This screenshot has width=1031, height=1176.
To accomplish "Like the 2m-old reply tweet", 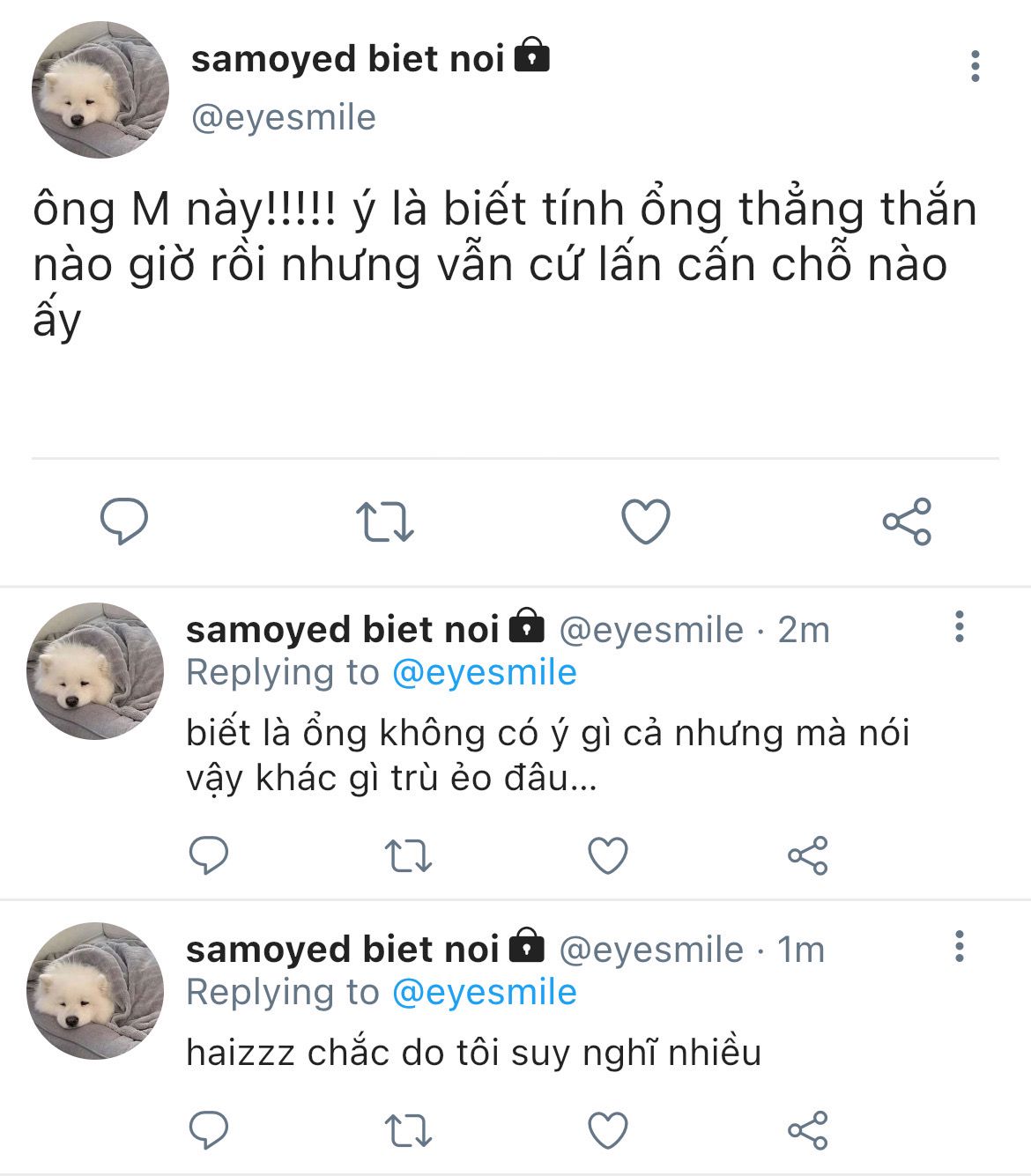I will coord(608,855).
